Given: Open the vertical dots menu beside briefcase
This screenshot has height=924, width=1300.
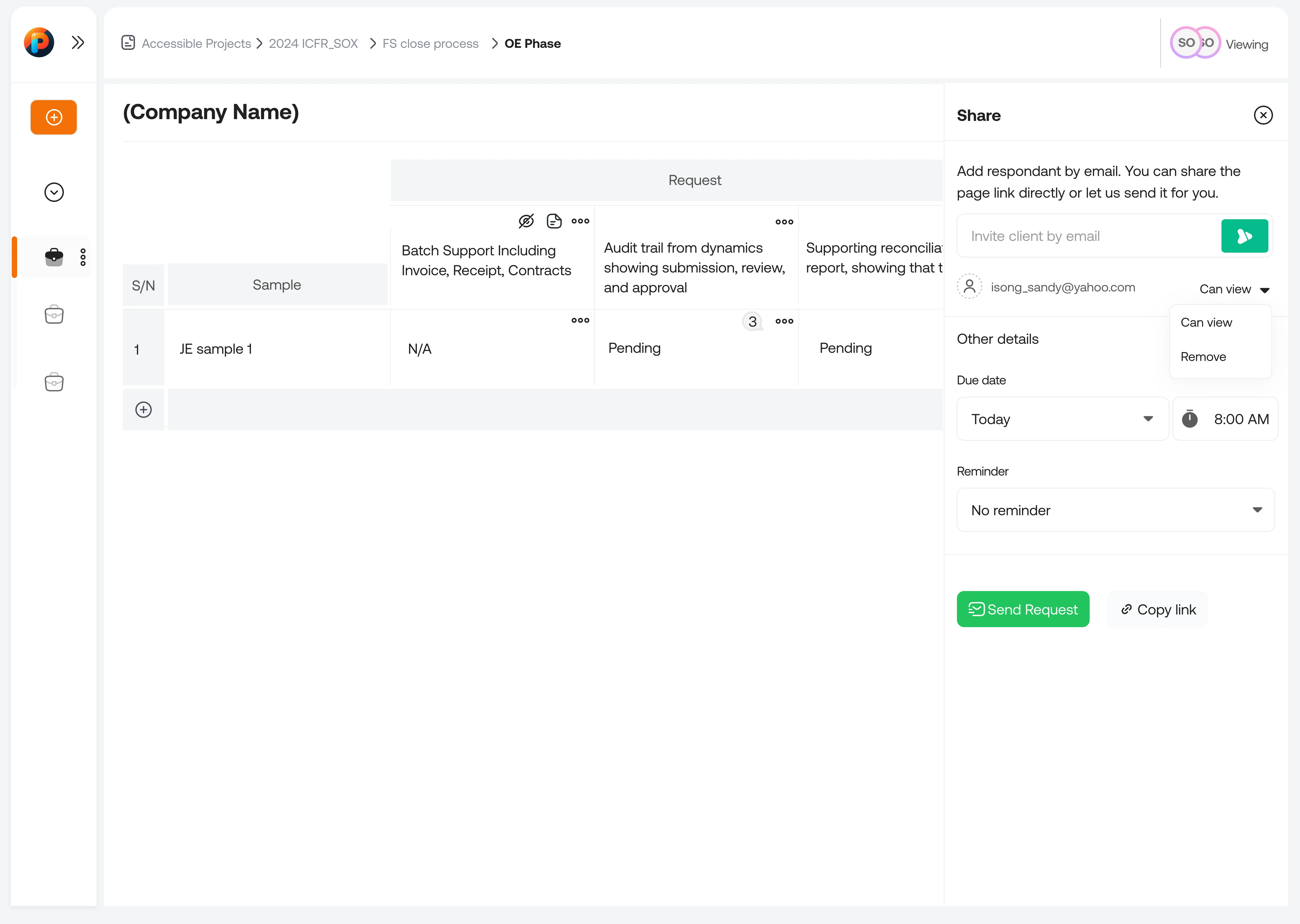Looking at the screenshot, I should click(83, 257).
